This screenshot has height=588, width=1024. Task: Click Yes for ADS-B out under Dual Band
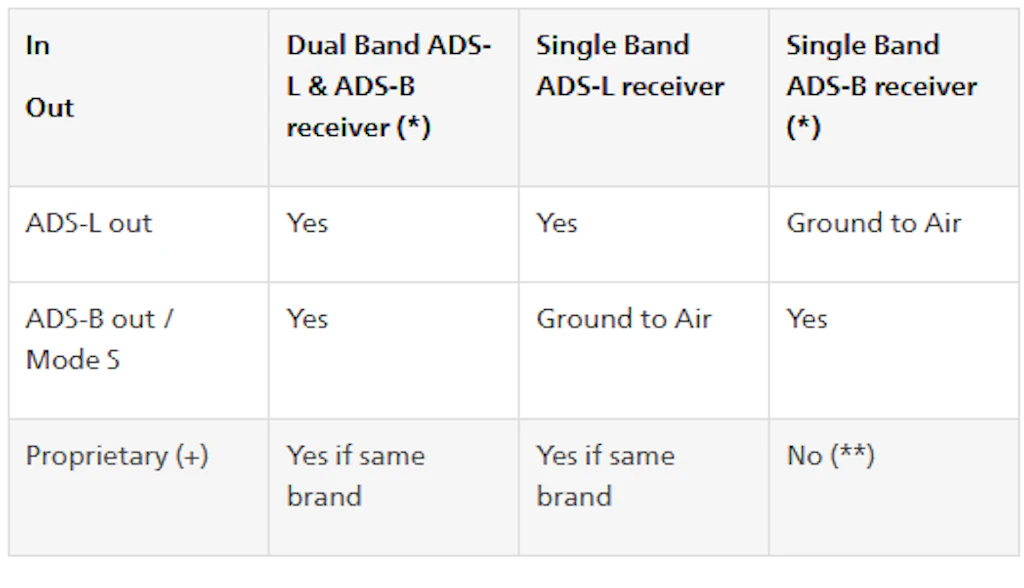[307, 319]
